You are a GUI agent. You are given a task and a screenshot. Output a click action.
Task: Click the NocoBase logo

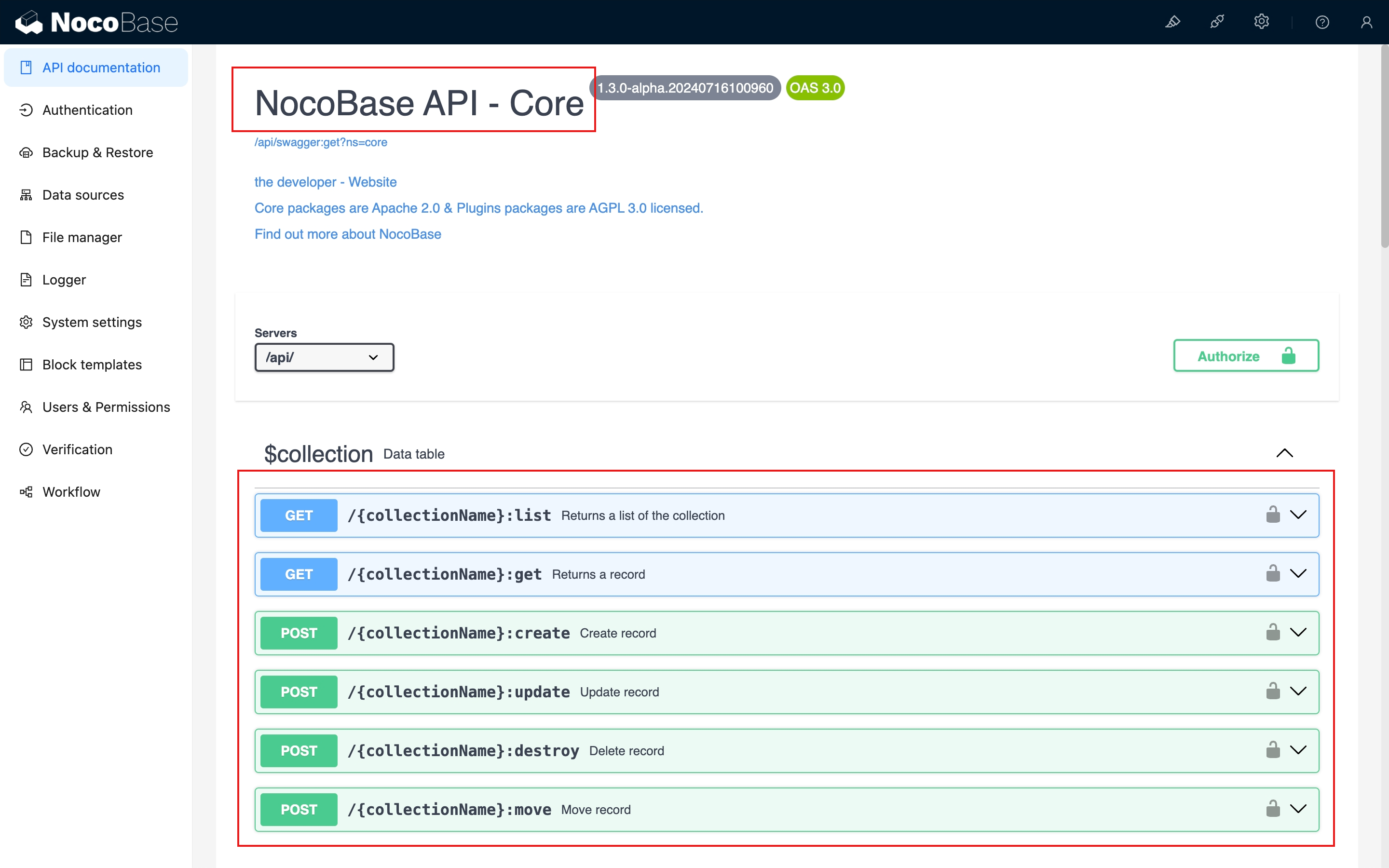click(96, 22)
